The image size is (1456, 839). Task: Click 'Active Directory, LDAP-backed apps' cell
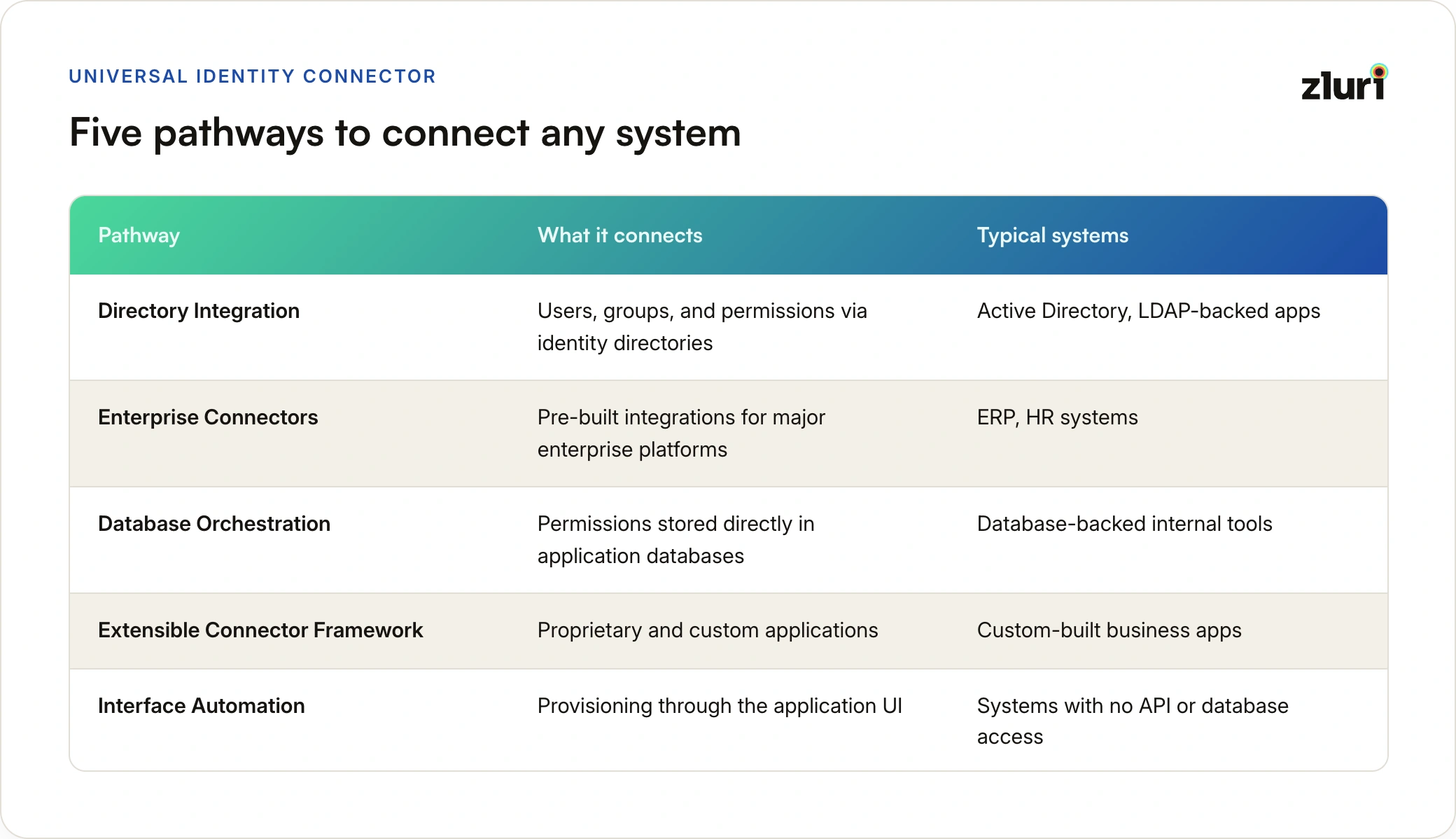(1149, 311)
